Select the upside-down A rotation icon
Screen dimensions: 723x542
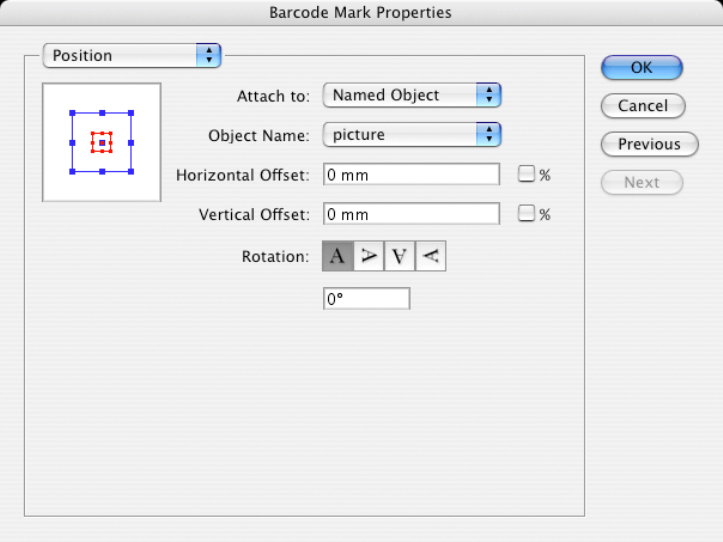[400, 257]
